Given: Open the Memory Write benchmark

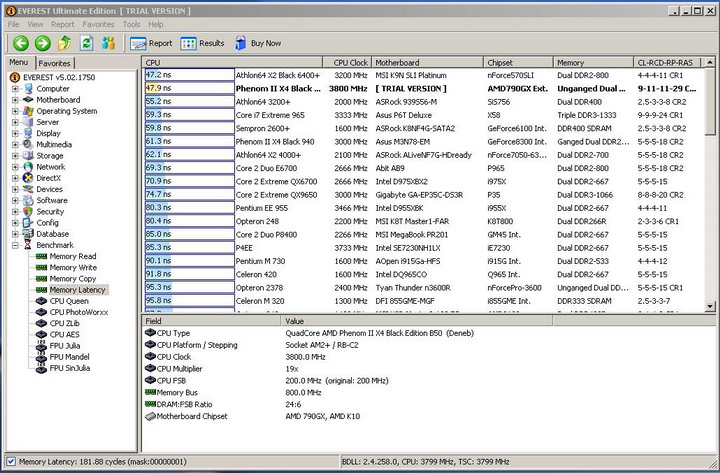Looking at the screenshot, I should pos(66,267).
